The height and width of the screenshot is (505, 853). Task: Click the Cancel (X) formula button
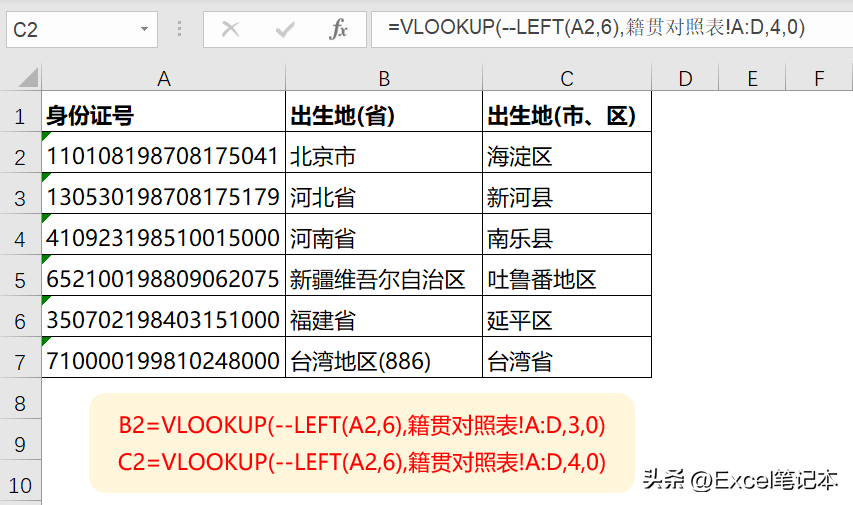coord(231,29)
